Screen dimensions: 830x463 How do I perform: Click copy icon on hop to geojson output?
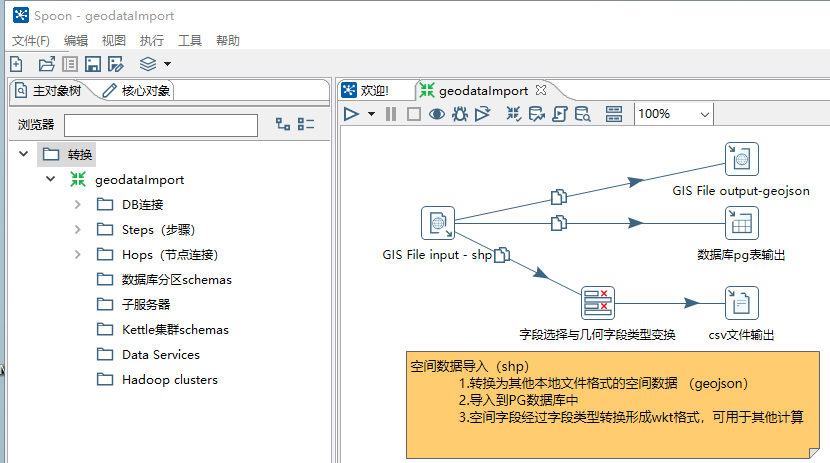pyautogui.click(x=559, y=197)
